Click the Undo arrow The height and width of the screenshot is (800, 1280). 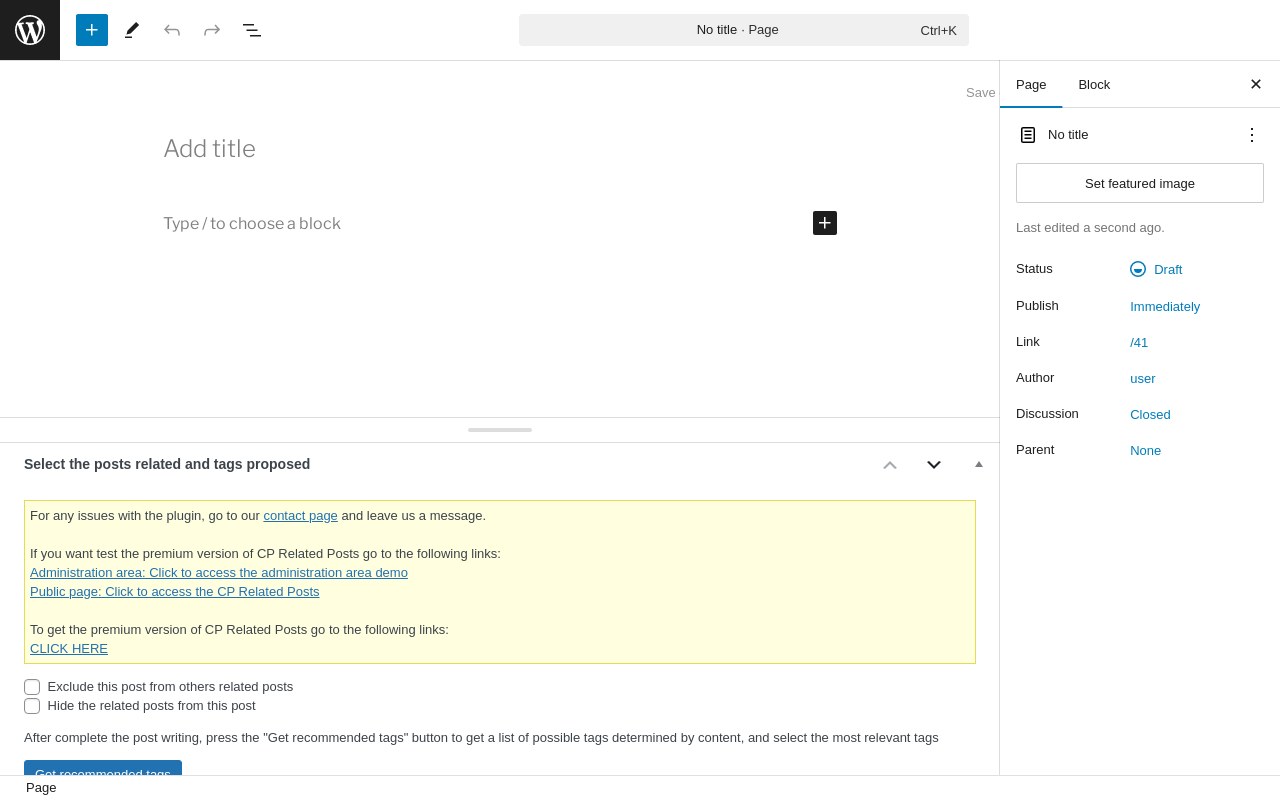pos(172,30)
